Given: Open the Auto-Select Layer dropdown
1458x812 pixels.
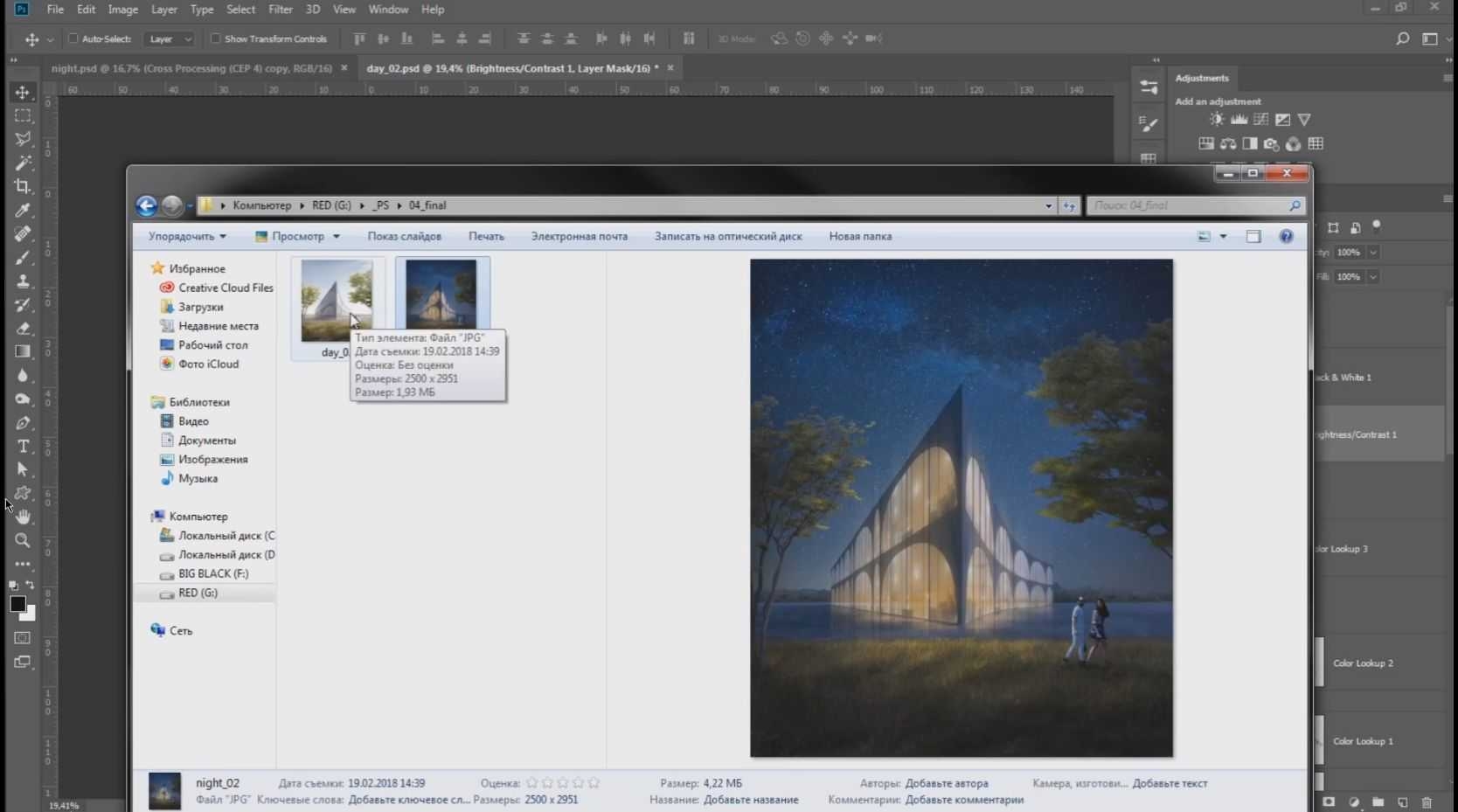Looking at the screenshot, I should [x=170, y=38].
